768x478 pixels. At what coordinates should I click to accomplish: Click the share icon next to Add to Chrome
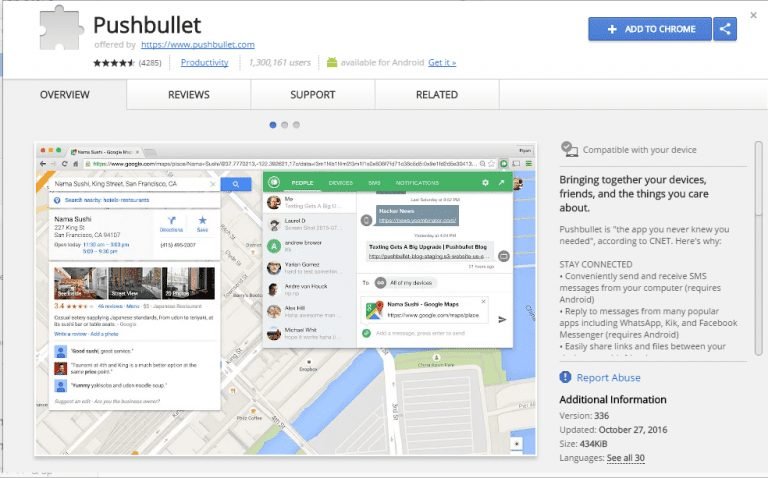725,29
